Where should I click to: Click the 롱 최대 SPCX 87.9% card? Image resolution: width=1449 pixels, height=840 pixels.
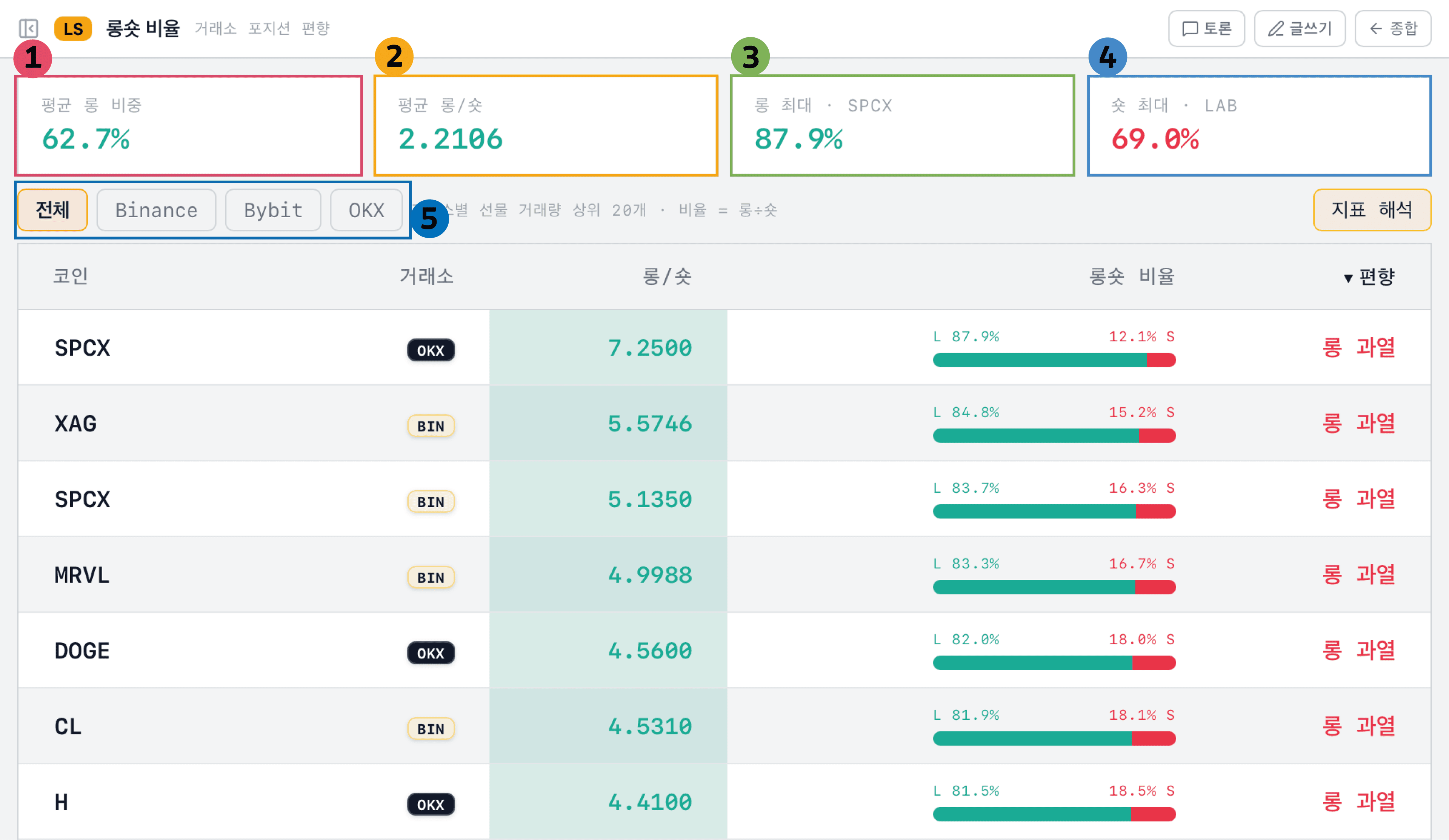(x=902, y=125)
